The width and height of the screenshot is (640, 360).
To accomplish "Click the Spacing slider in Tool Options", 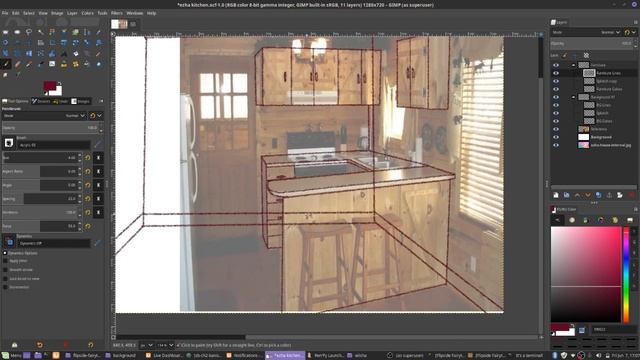I will point(41,199).
